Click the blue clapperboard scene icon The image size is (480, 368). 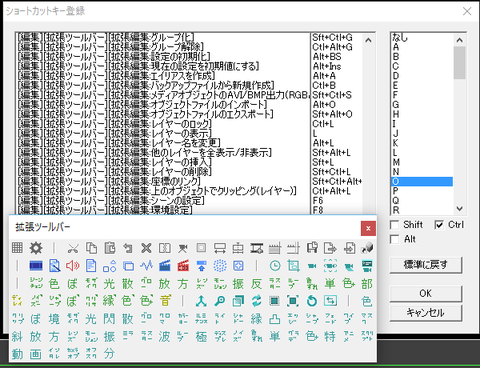pos(164,266)
